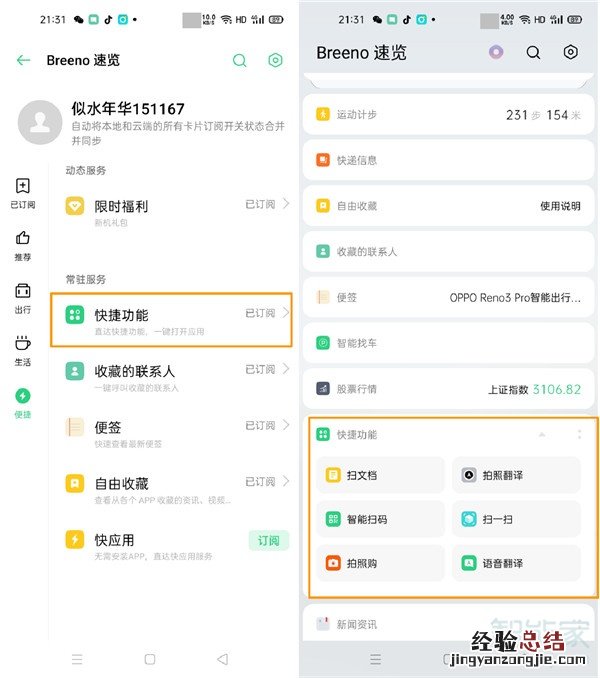Open the 快捷功能 card more options dots
The width and height of the screenshot is (600, 678).
pos(579,435)
